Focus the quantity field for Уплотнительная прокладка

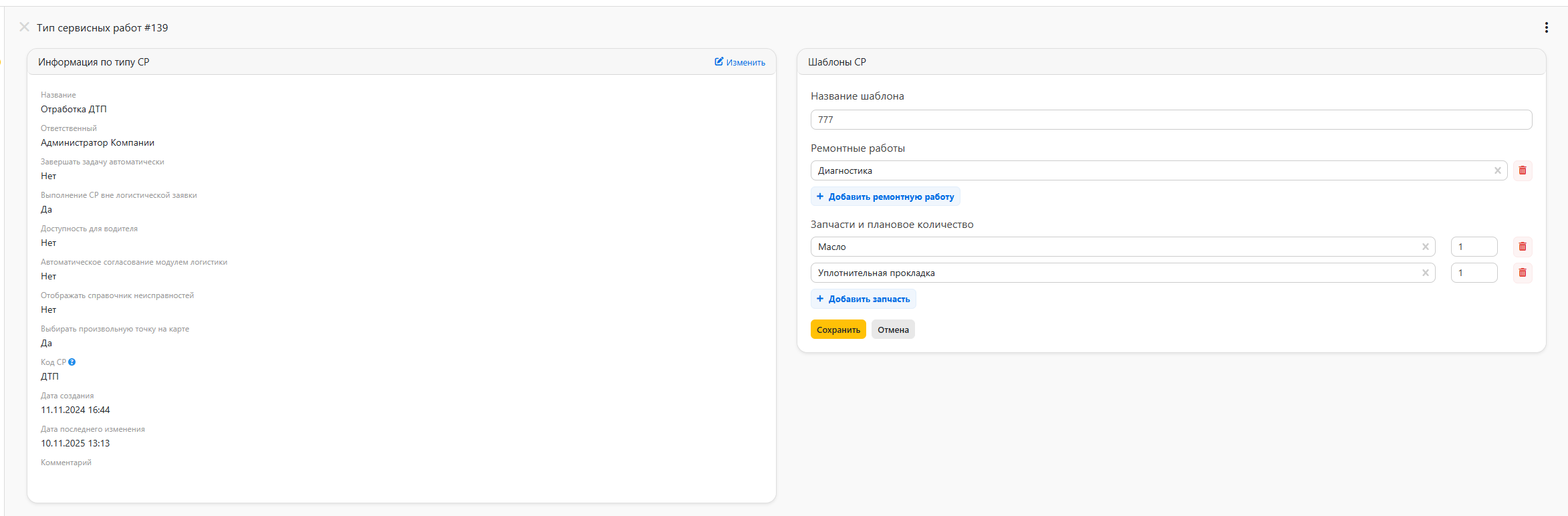(1474, 273)
